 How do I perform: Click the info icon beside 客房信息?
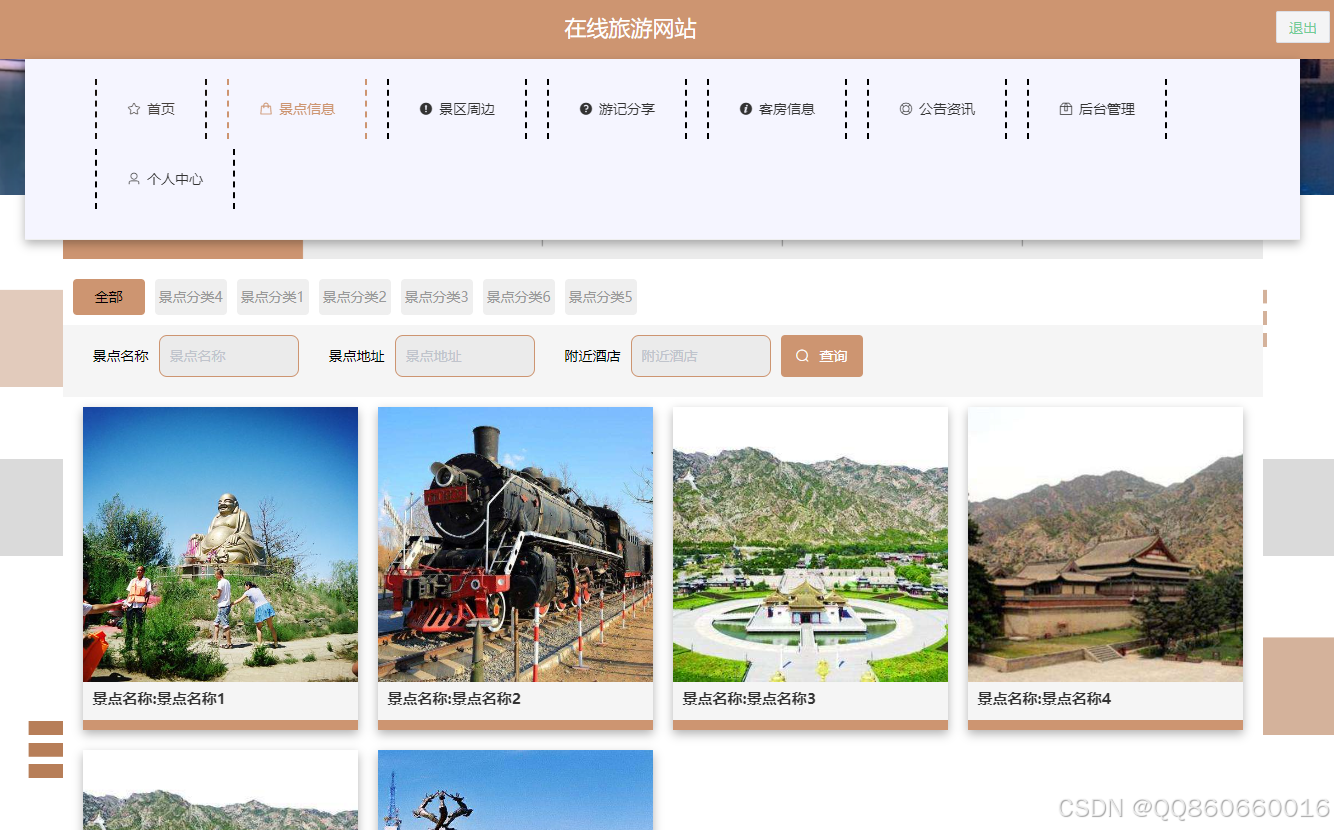coord(746,109)
